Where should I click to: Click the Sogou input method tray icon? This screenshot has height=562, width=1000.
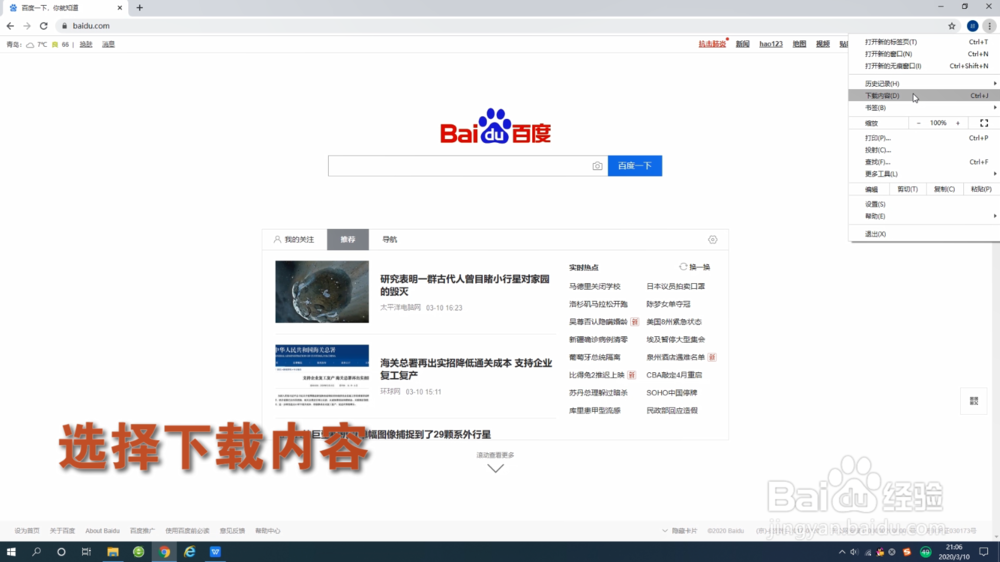(x=907, y=552)
